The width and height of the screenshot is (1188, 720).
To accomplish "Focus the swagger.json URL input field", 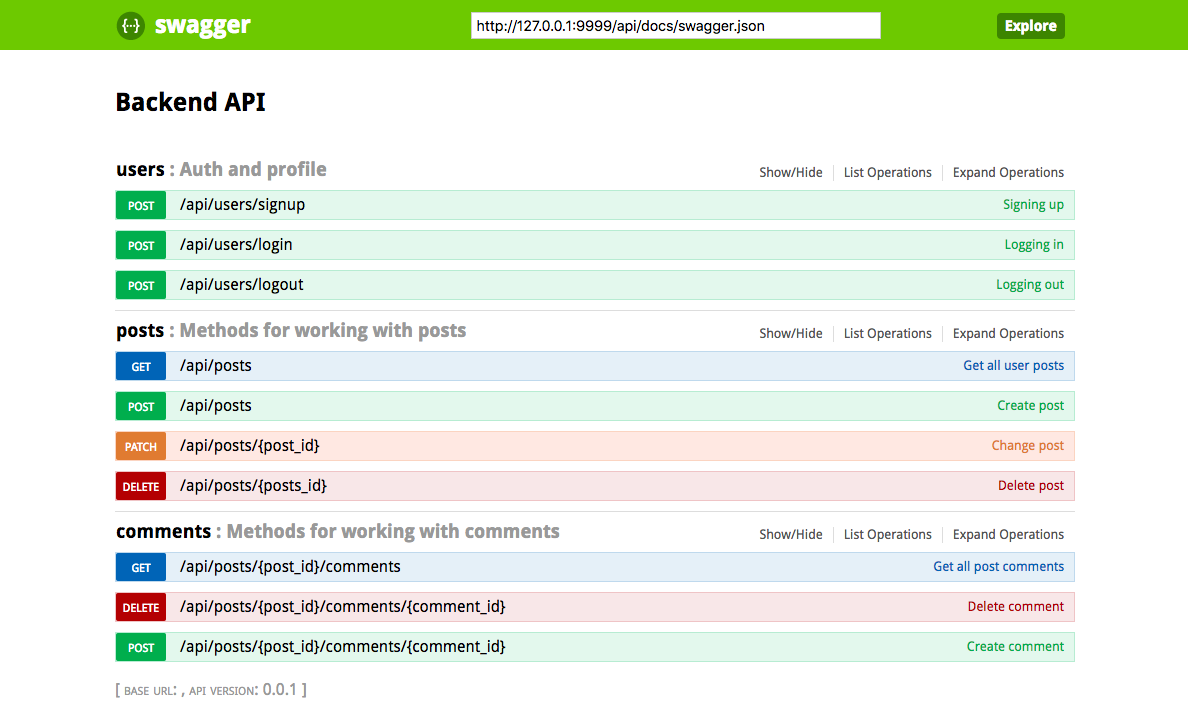I will tap(675, 26).
